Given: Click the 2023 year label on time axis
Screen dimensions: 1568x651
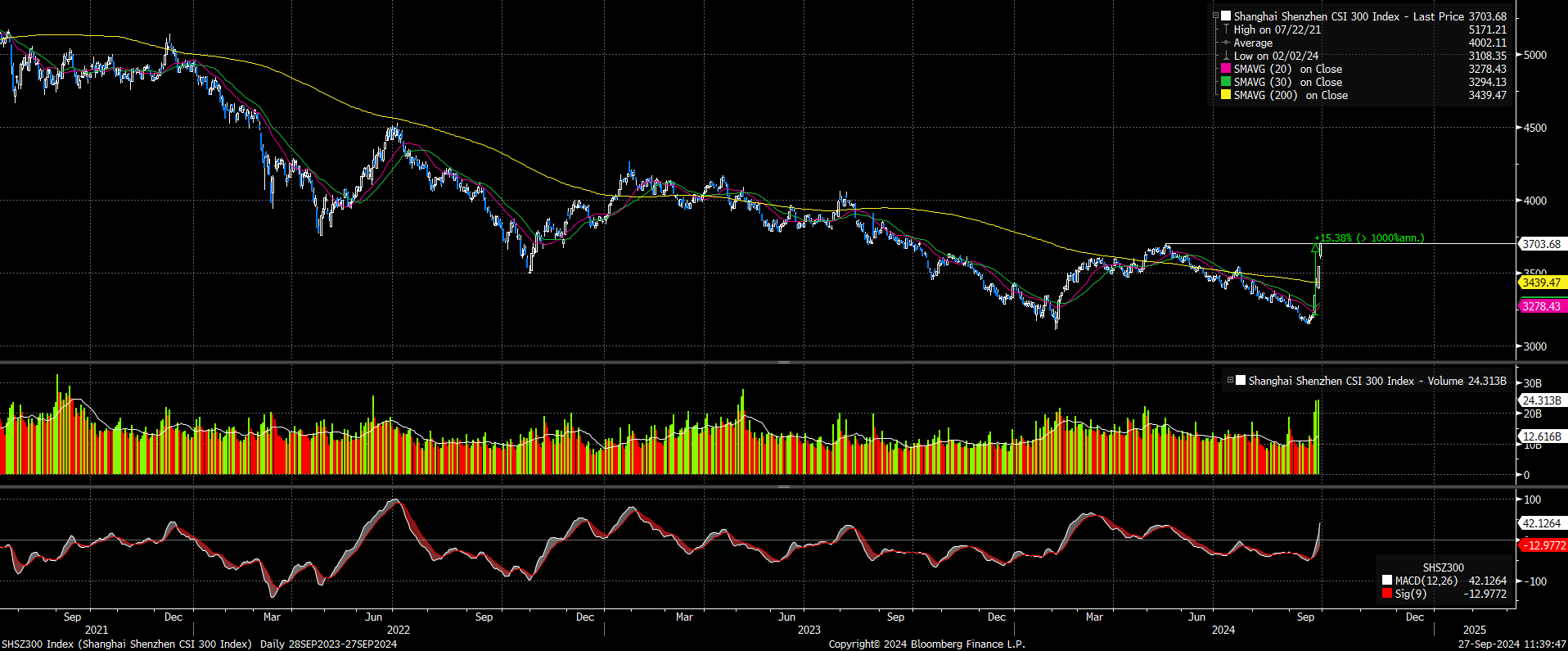Looking at the screenshot, I should [x=809, y=630].
